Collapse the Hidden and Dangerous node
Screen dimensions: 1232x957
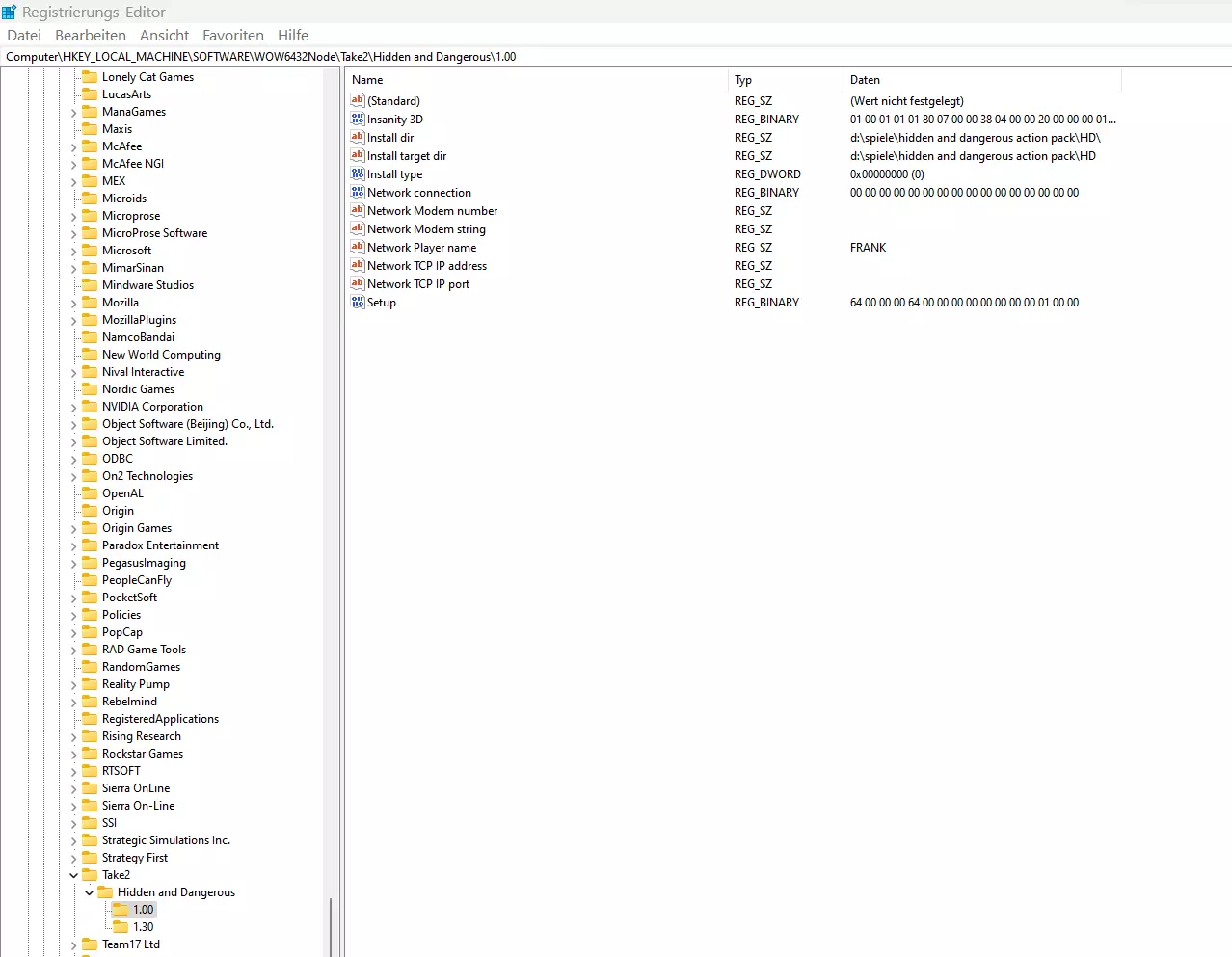point(90,892)
